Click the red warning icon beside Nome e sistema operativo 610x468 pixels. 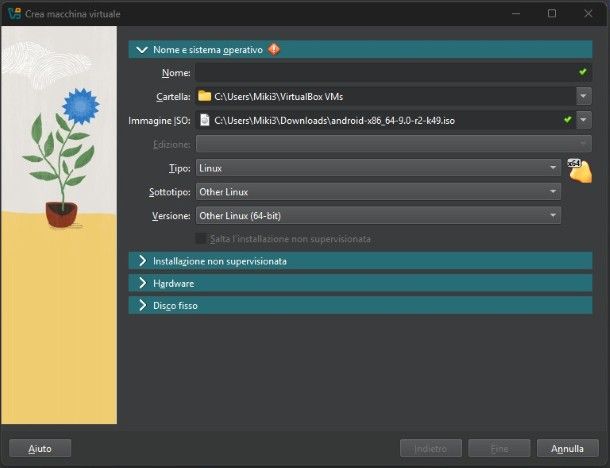(x=274, y=49)
